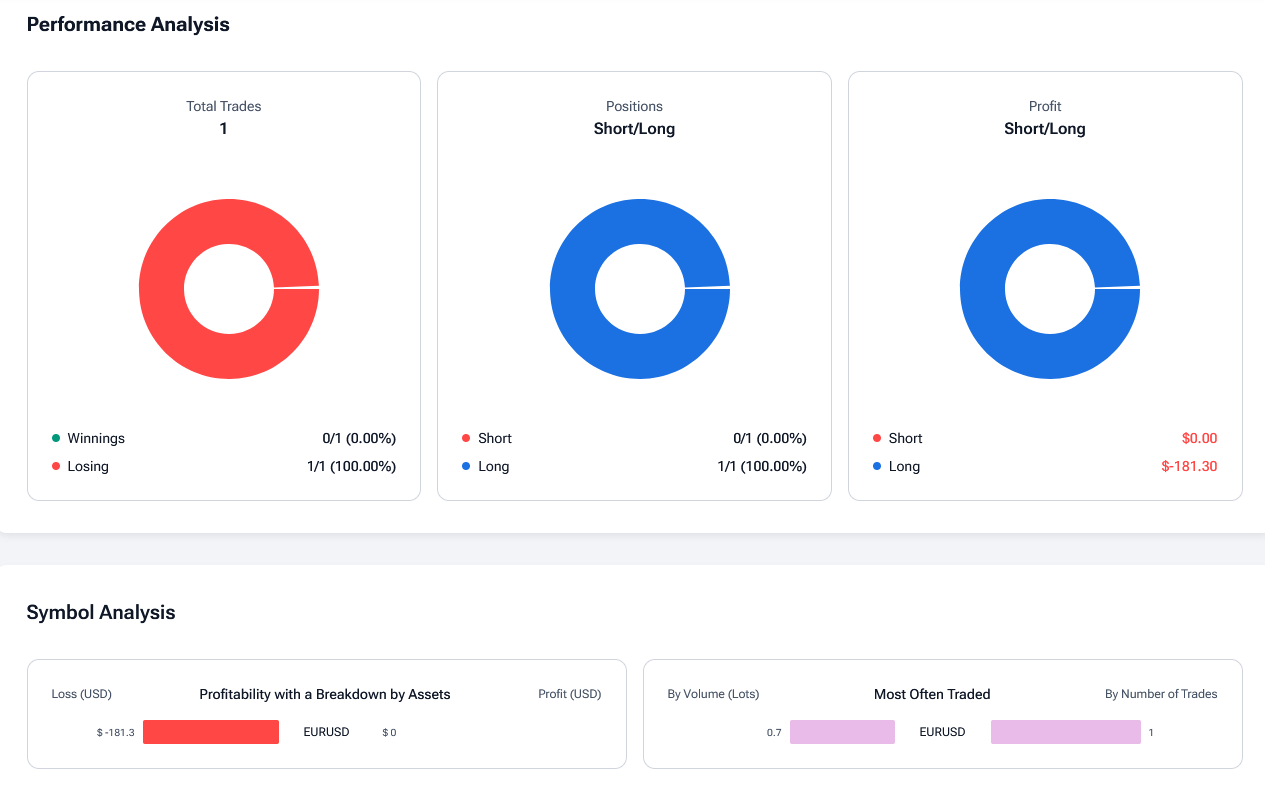This screenshot has height=786, width=1265.
Task: Click the red Losing legend dot
Action: point(56,466)
